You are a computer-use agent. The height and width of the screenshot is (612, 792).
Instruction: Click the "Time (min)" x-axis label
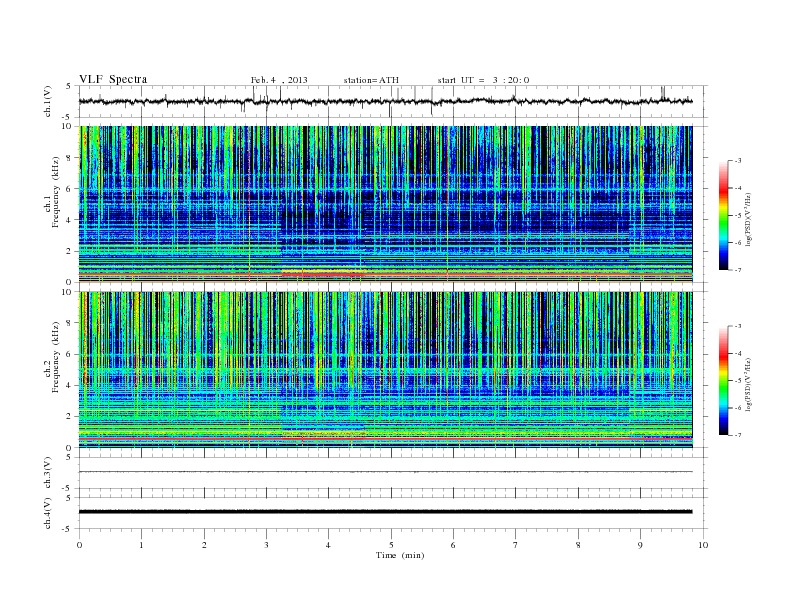[x=400, y=555]
